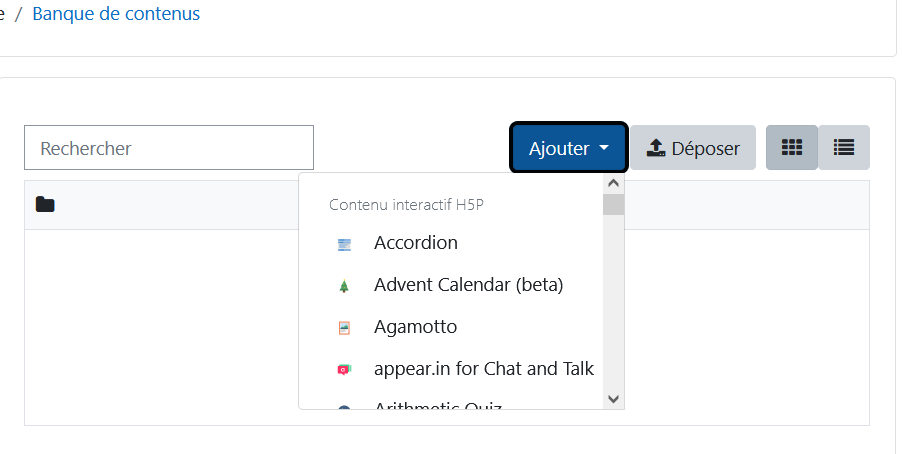Switch to grid icon view

[x=792, y=147]
